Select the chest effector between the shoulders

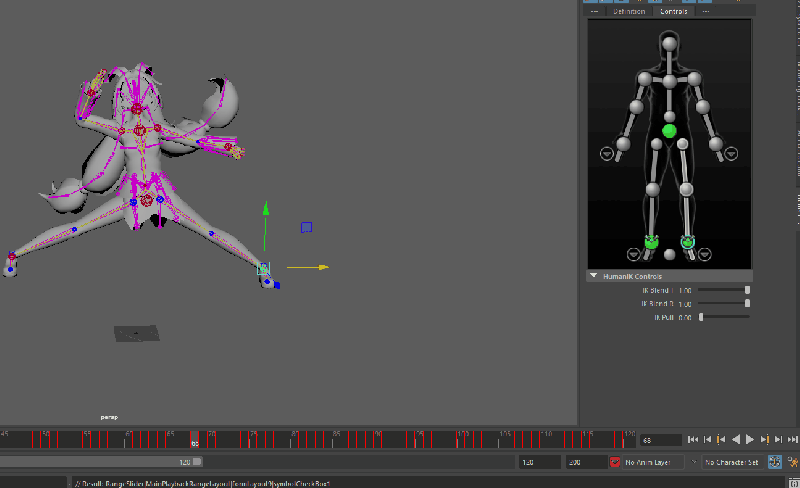669,81
